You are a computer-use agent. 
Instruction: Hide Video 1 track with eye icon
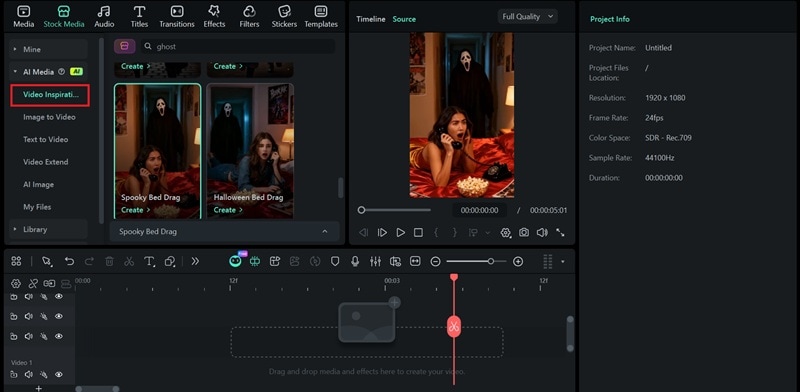tap(59, 375)
